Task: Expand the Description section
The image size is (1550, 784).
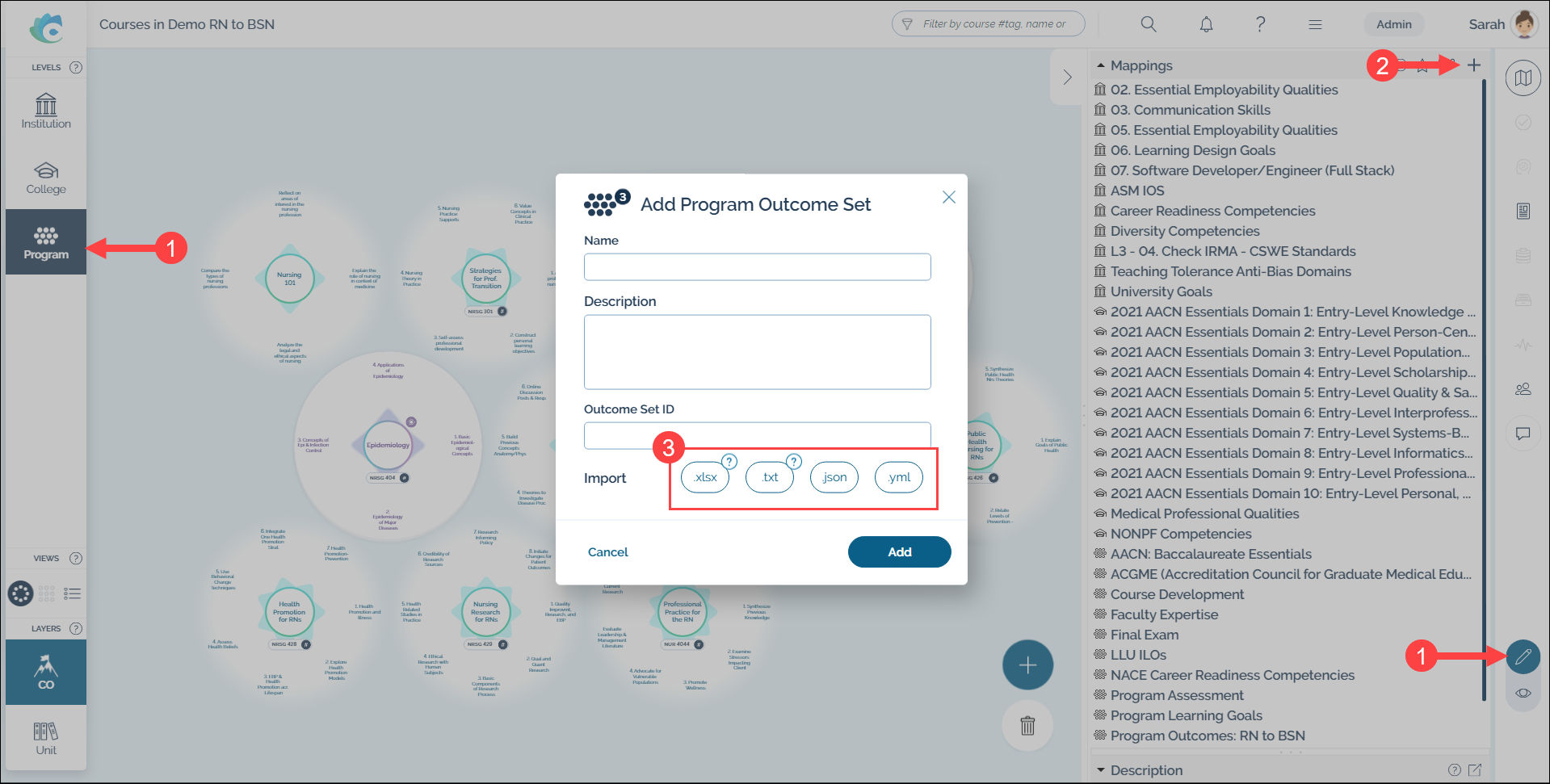Action: pyautogui.click(x=1101, y=770)
